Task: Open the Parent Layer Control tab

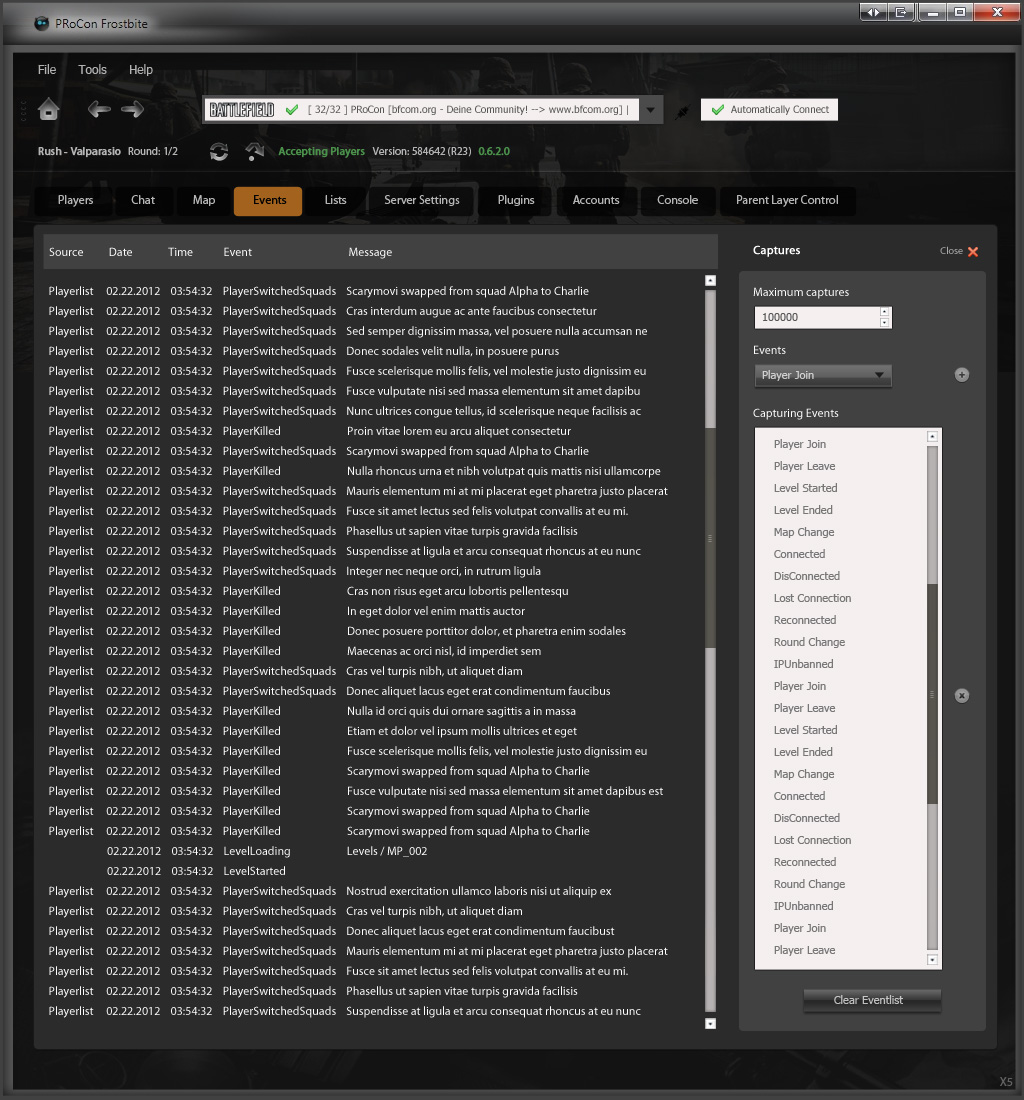Action: click(x=787, y=201)
